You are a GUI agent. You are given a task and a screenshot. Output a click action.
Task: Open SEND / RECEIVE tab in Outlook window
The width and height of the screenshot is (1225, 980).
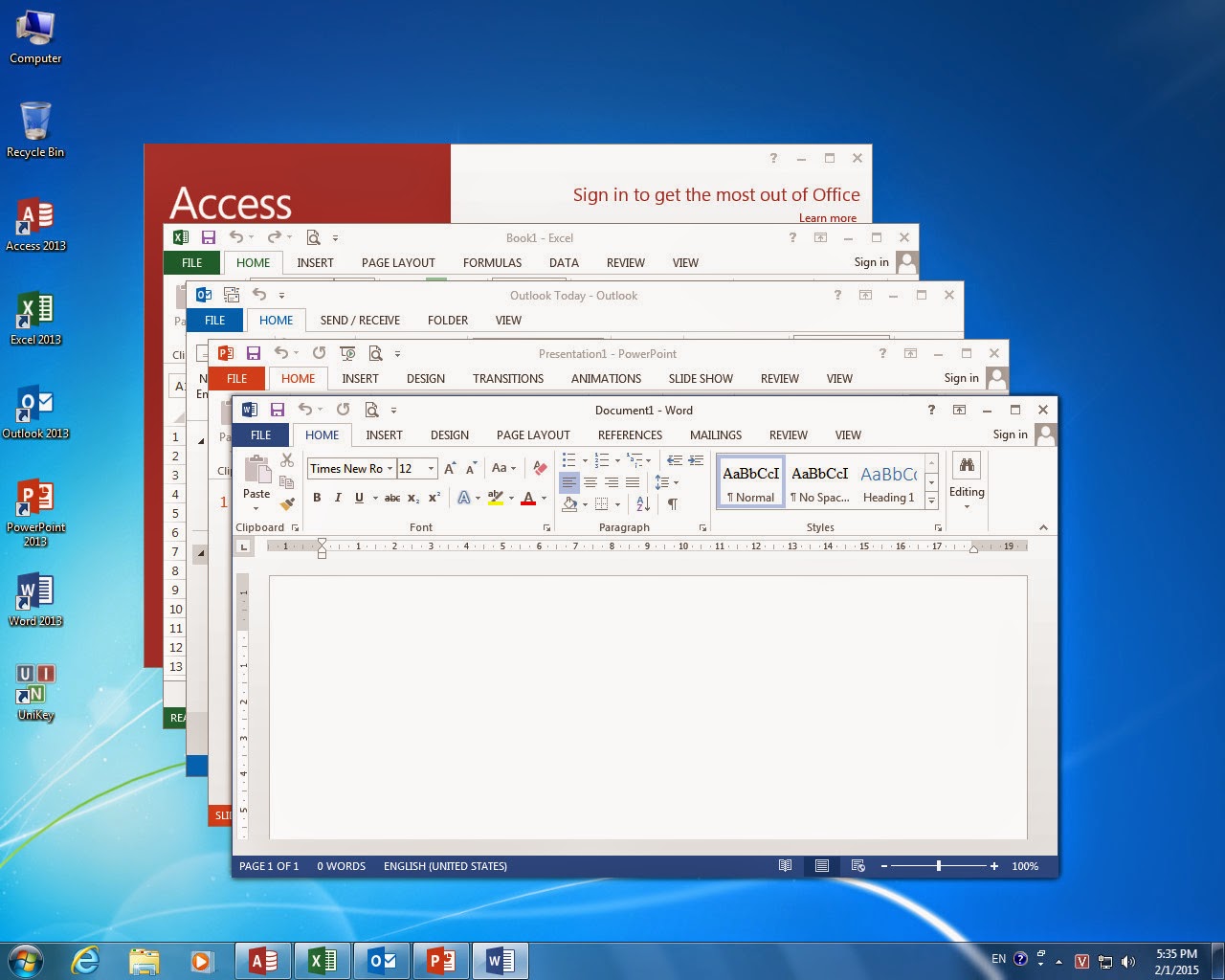[360, 320]
